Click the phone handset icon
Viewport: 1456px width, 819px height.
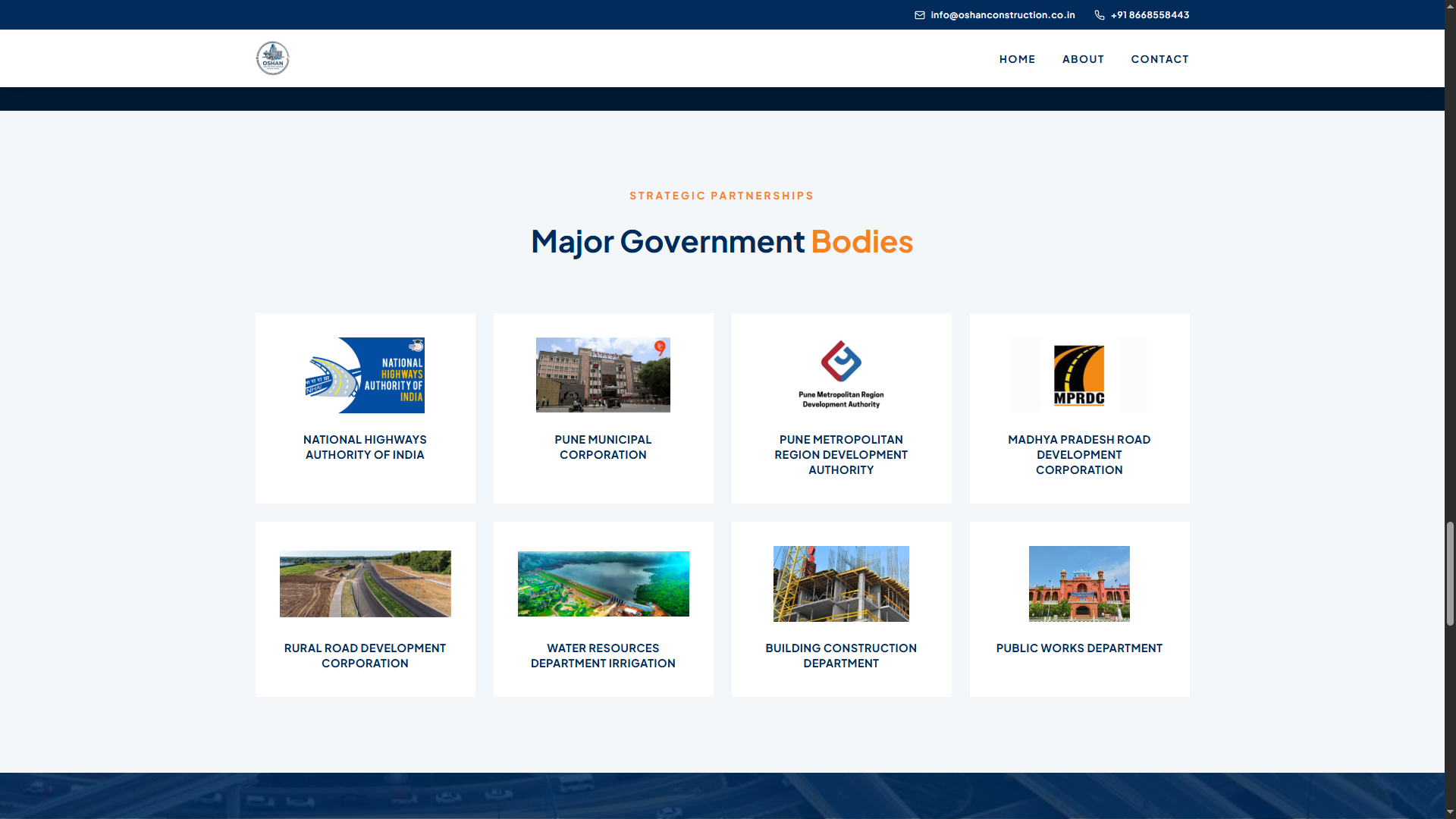tap(1100, 15)
